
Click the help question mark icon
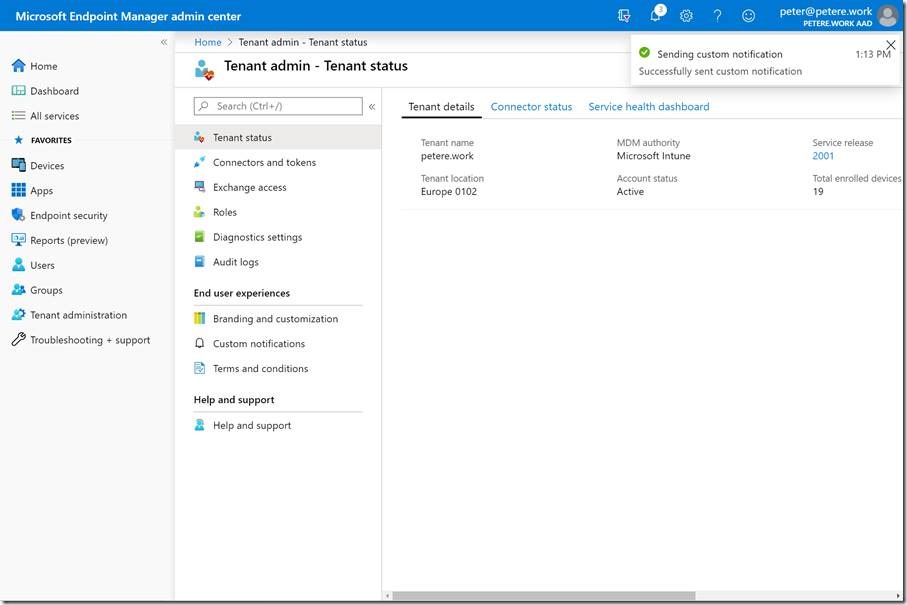pyautogui.click(x=717, y=16)
